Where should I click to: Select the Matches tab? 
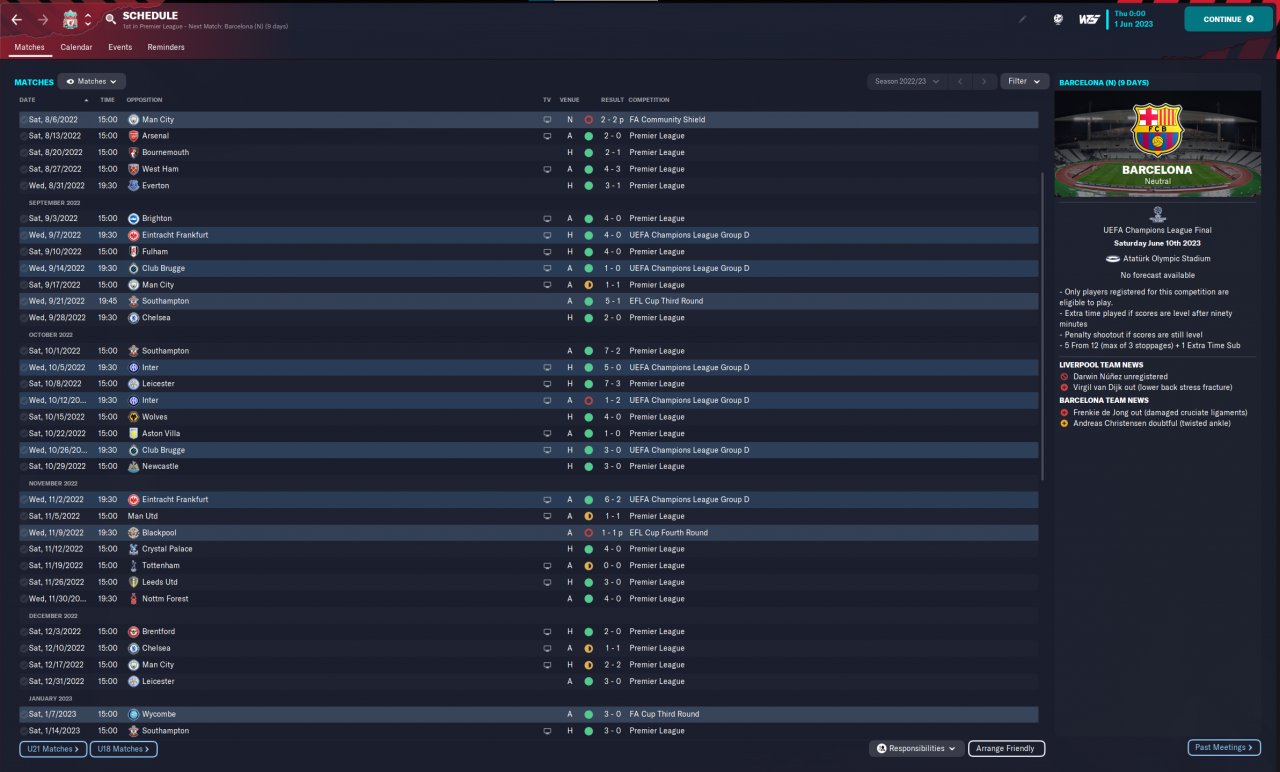[x=29, y=47]
